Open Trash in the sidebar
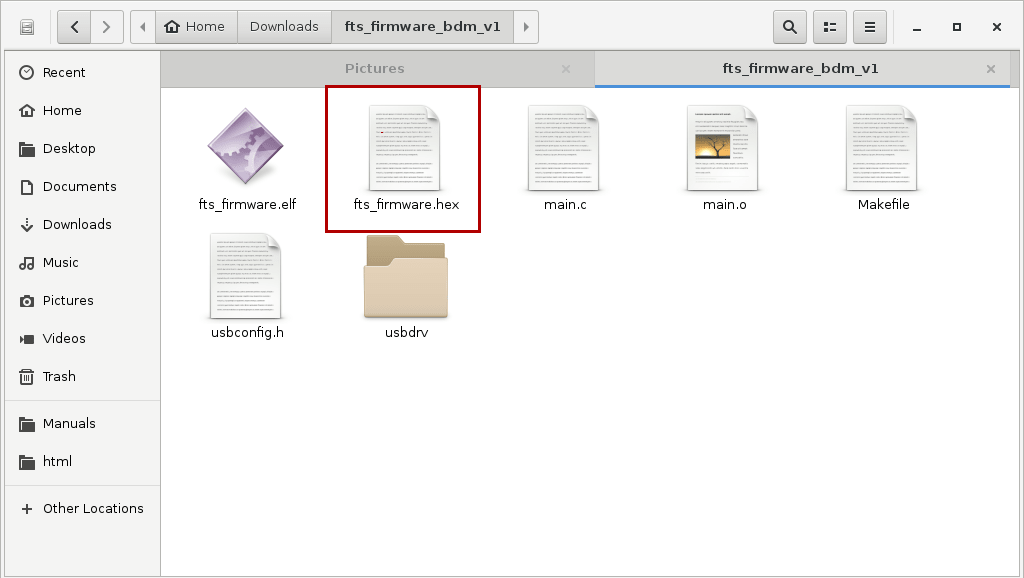 [59, 377]
